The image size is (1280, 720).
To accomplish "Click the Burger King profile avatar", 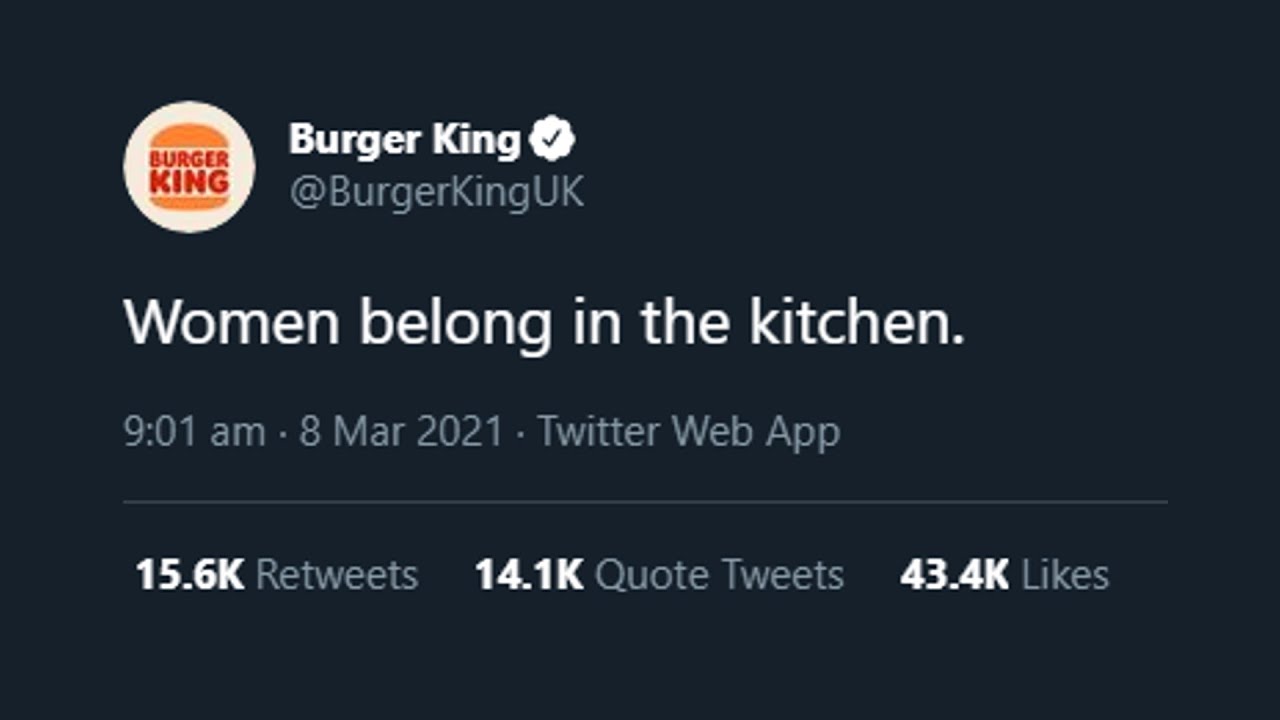I will (189, 167).
